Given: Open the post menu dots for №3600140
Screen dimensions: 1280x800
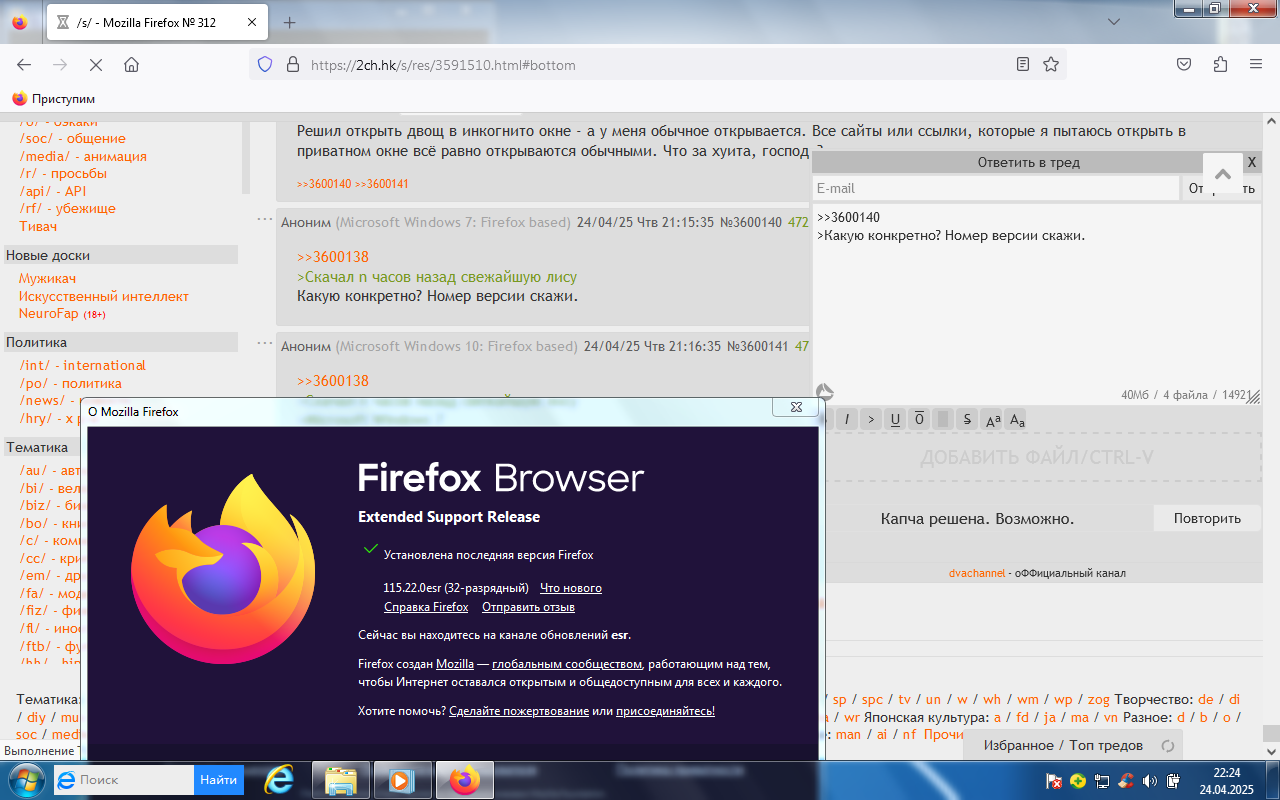Looking at the screenshot, I should (x=264, y=219).
